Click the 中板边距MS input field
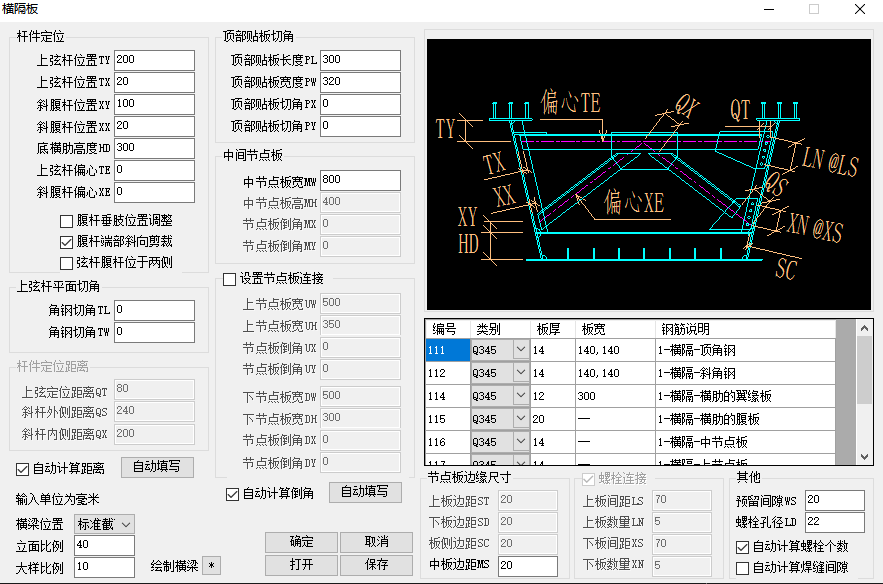The height and width of the screenshot is (584, 883). tap(528, 566)
